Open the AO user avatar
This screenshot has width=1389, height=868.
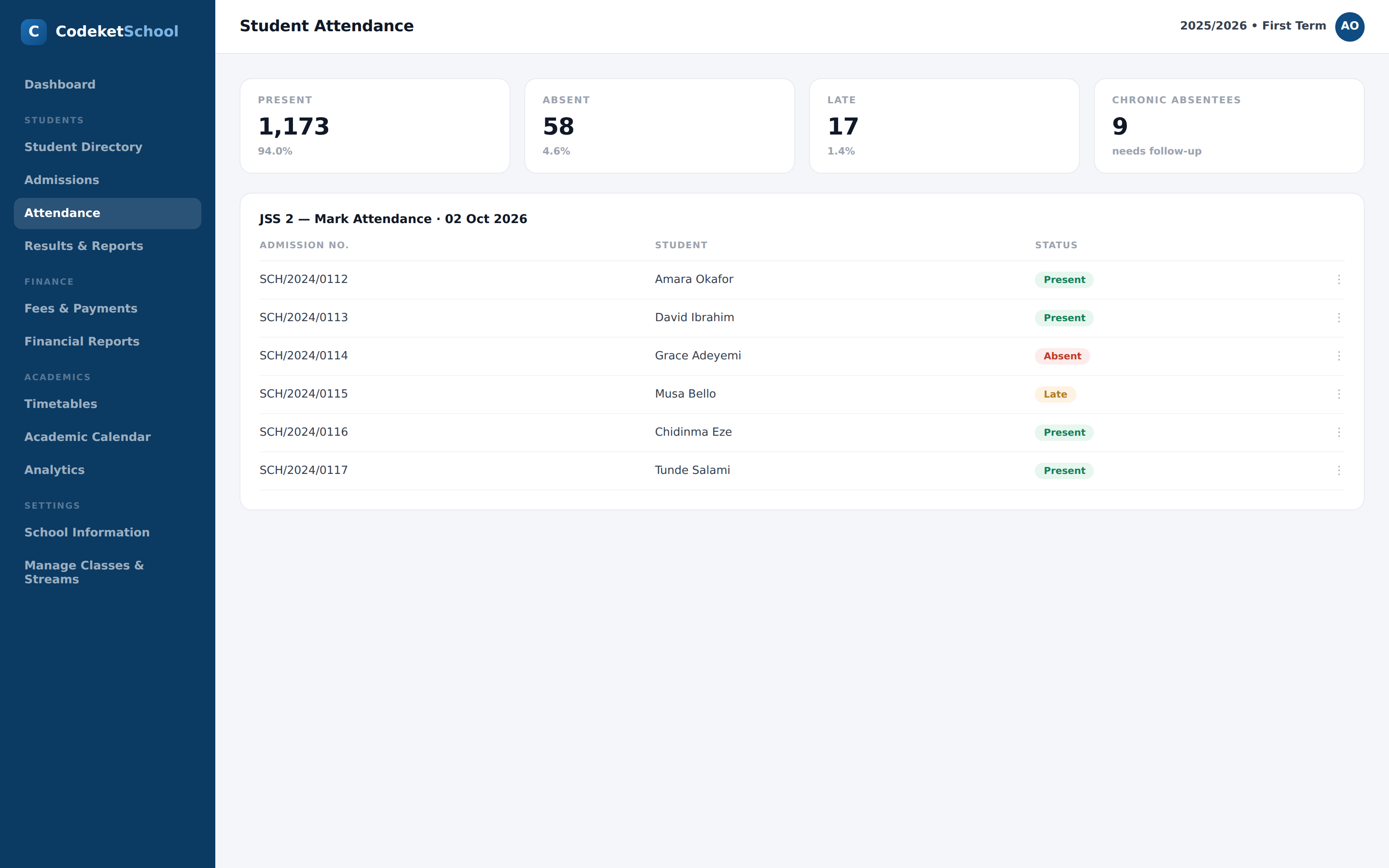(x=1350, y=26)
